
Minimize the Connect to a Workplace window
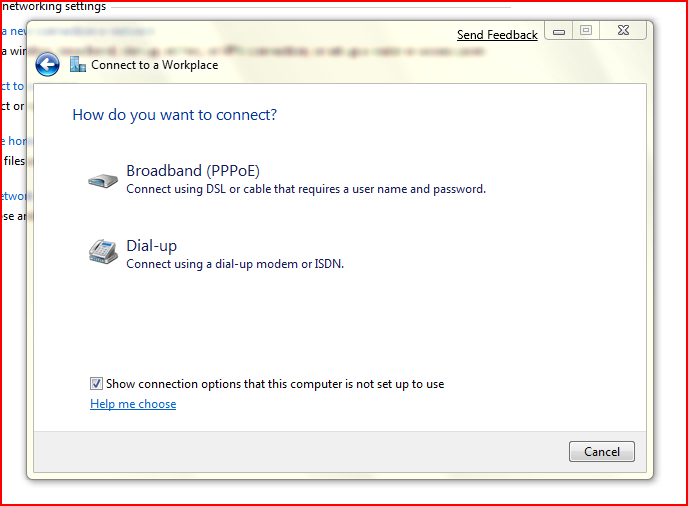point(559,32)
